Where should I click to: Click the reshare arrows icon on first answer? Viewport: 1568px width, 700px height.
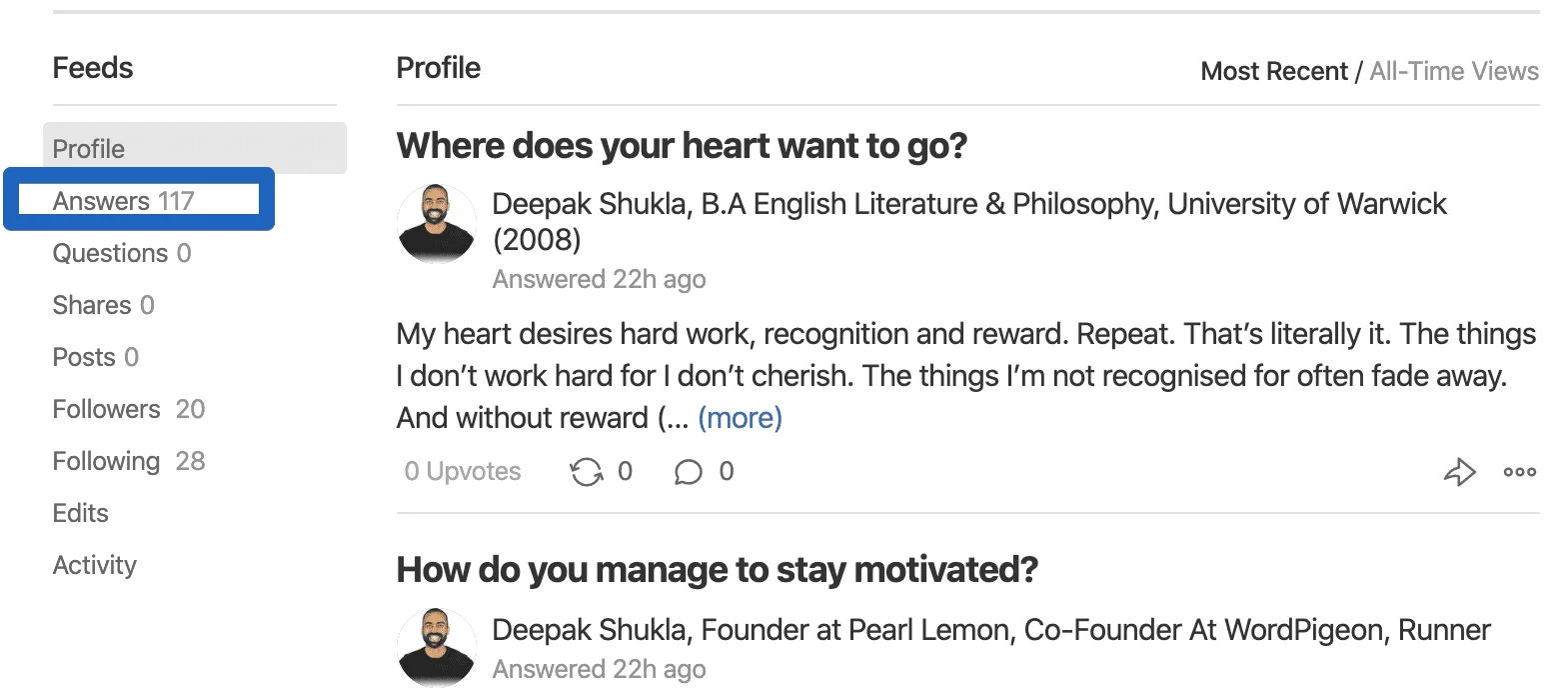[587, 472]
